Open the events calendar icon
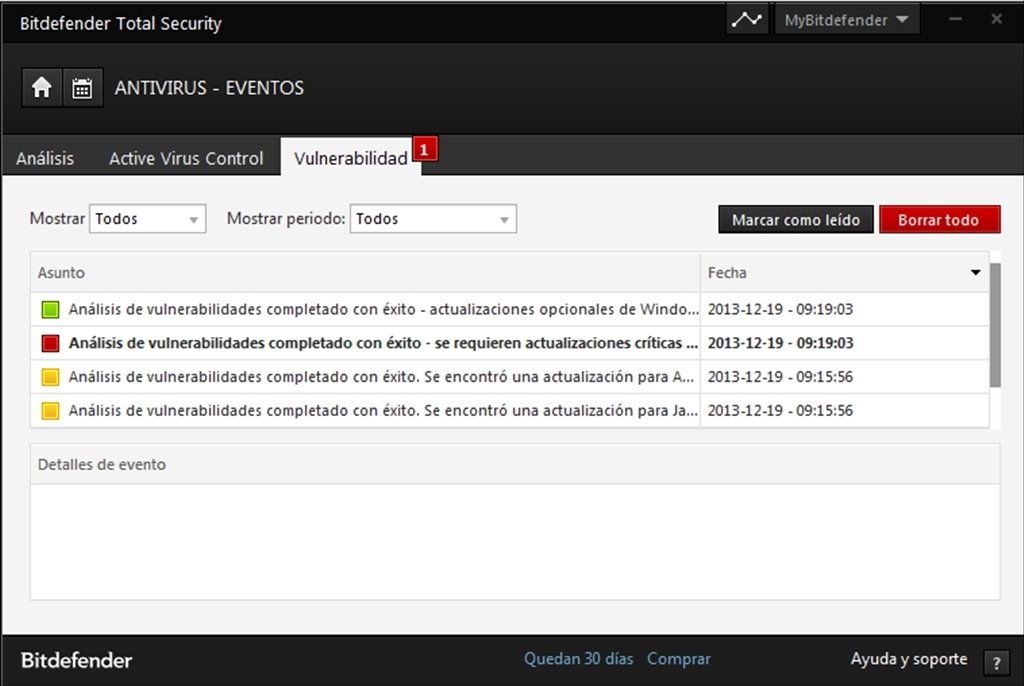Viewport: 1024px width, 686px height. pyautogui.click(x=82, y=88)
